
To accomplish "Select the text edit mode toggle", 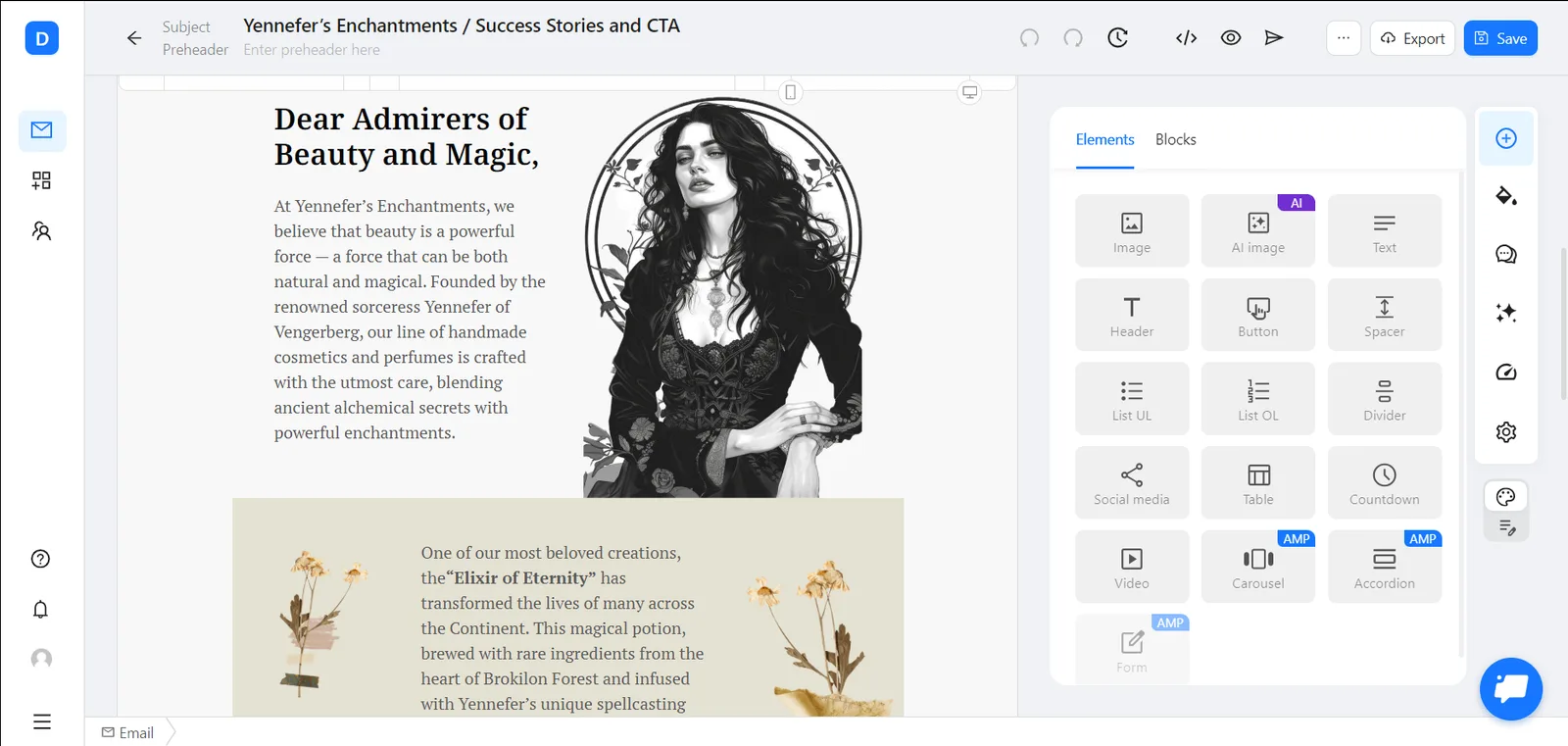I will 1506,528.
